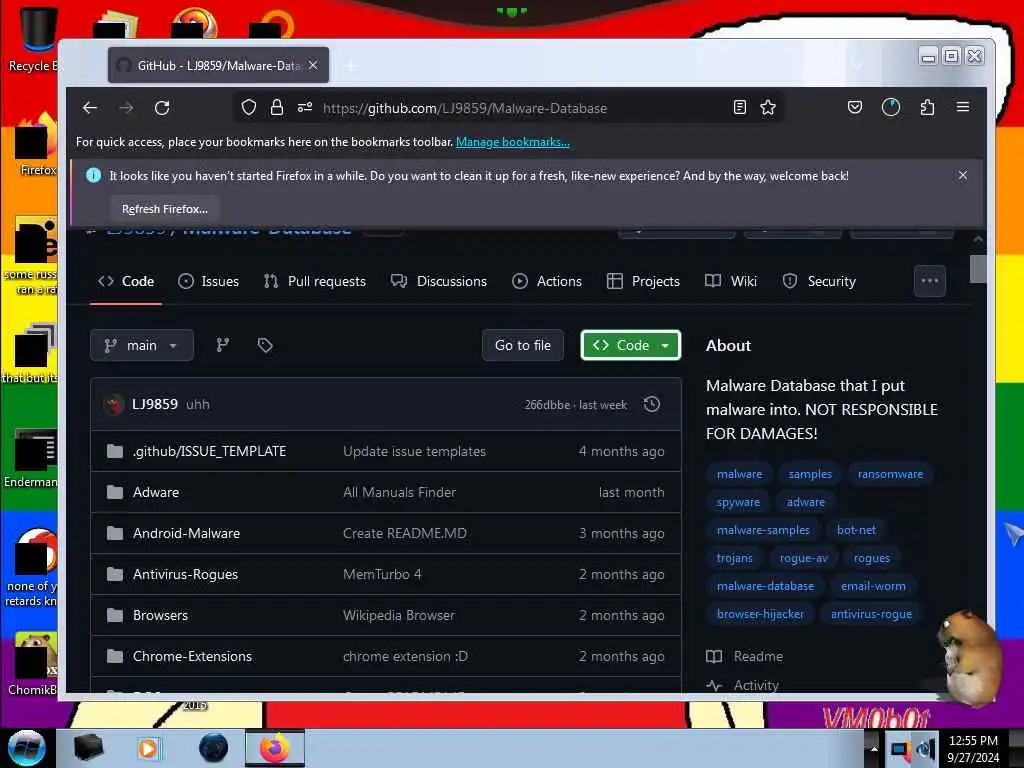This screenshot has width=1024, height=768.
Task: Show hidden tray icons arrow
Action: tap(873, 748)
